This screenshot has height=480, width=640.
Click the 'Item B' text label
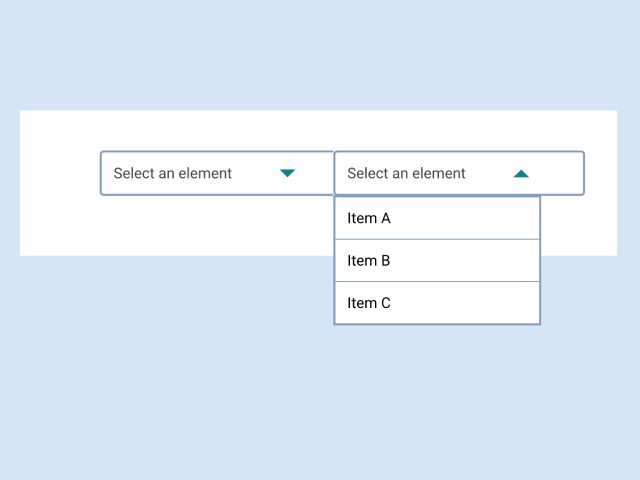click(368, 261)
